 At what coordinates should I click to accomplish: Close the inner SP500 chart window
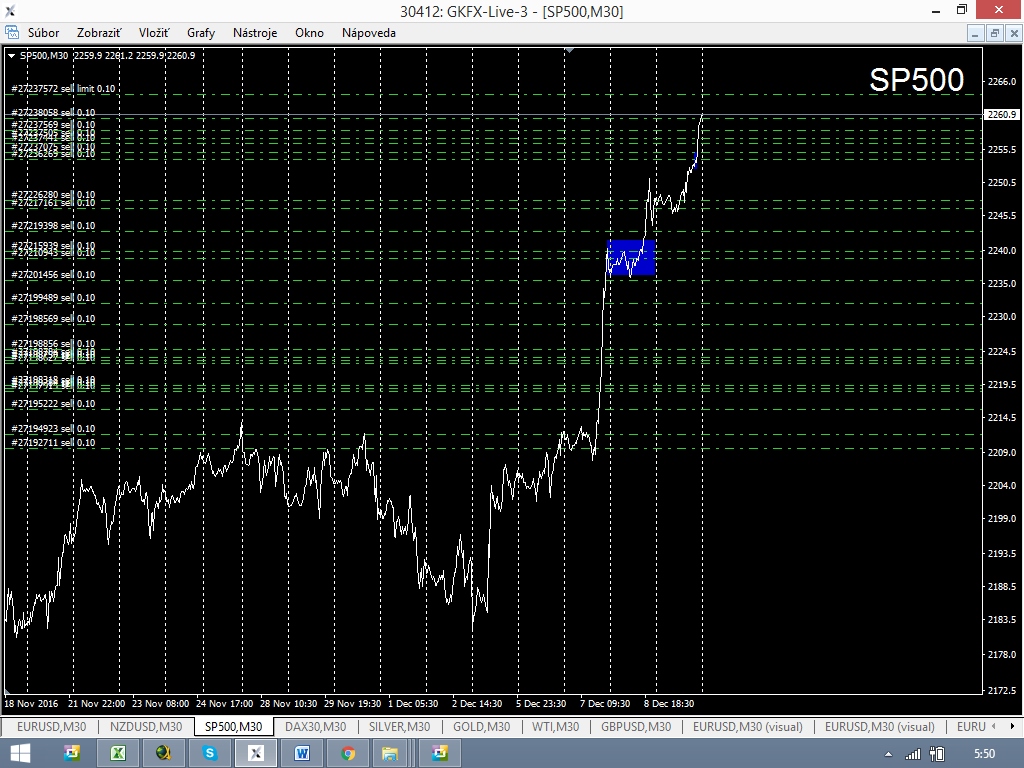[1014, 33]
